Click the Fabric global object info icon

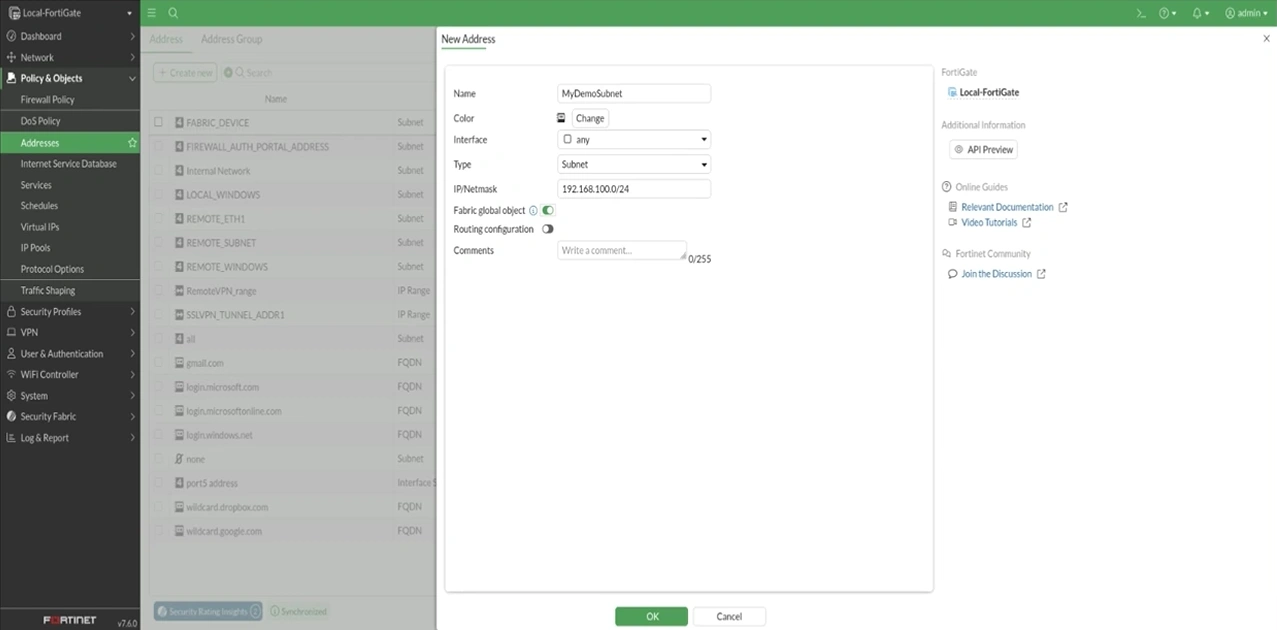point(533,211)
